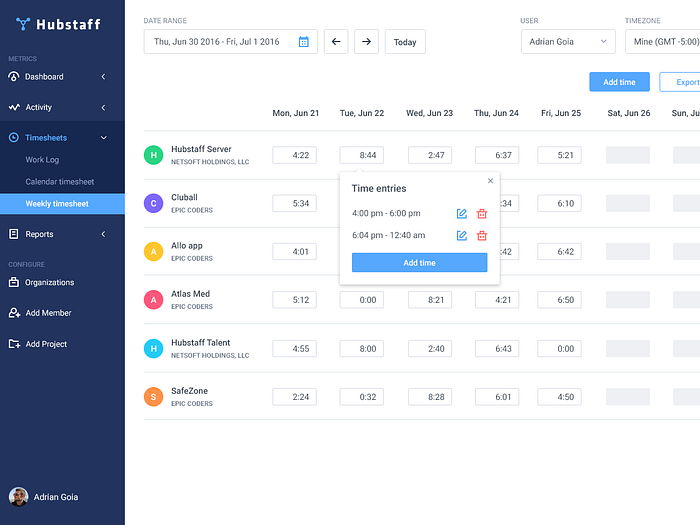This screenshot has width=700, height=525.
Task: Select Hubstaff Server Wednesday 2:47 cell
Action: pos(429,155)
